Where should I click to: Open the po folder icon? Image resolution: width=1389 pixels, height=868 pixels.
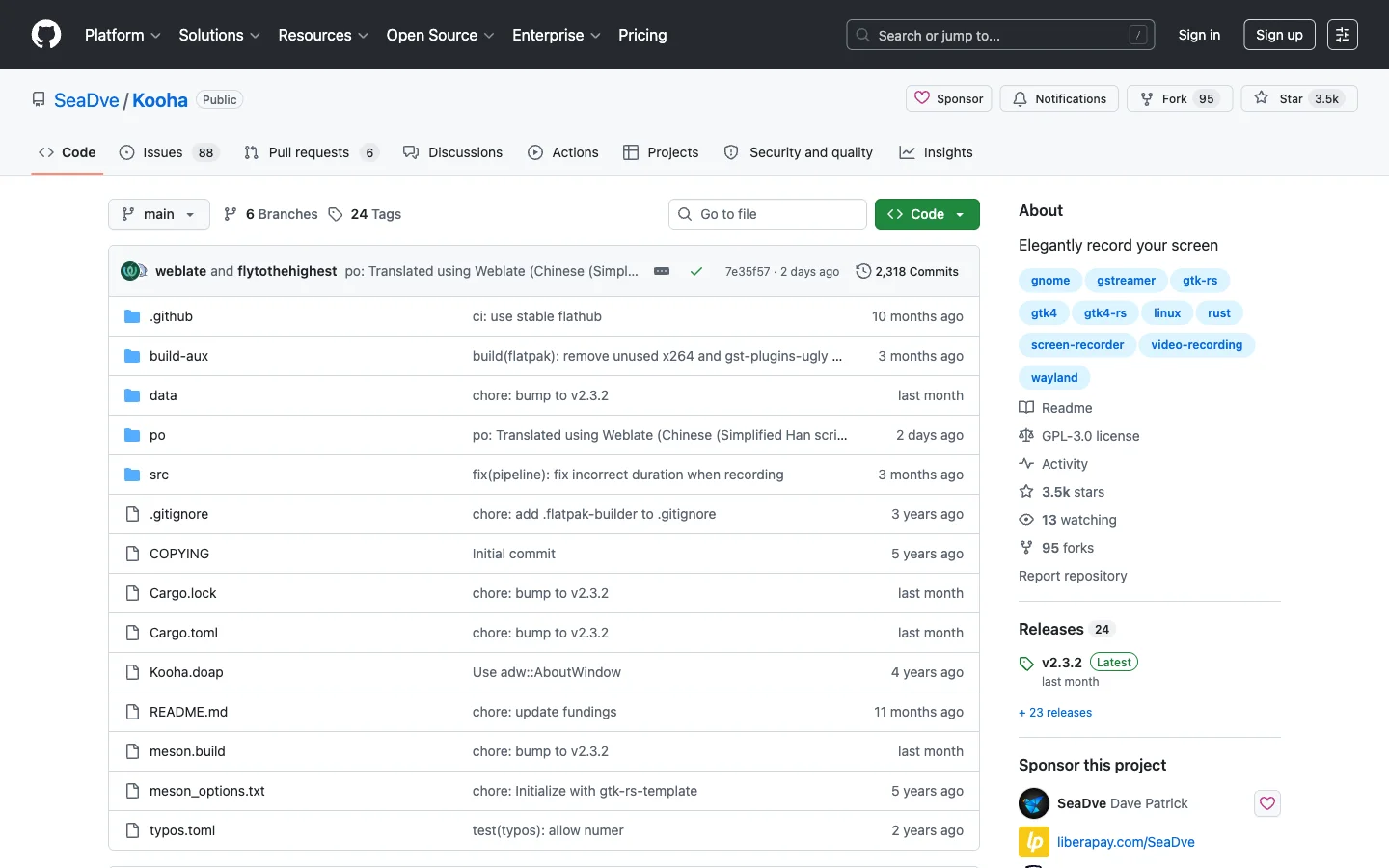[x=132, y=435]
